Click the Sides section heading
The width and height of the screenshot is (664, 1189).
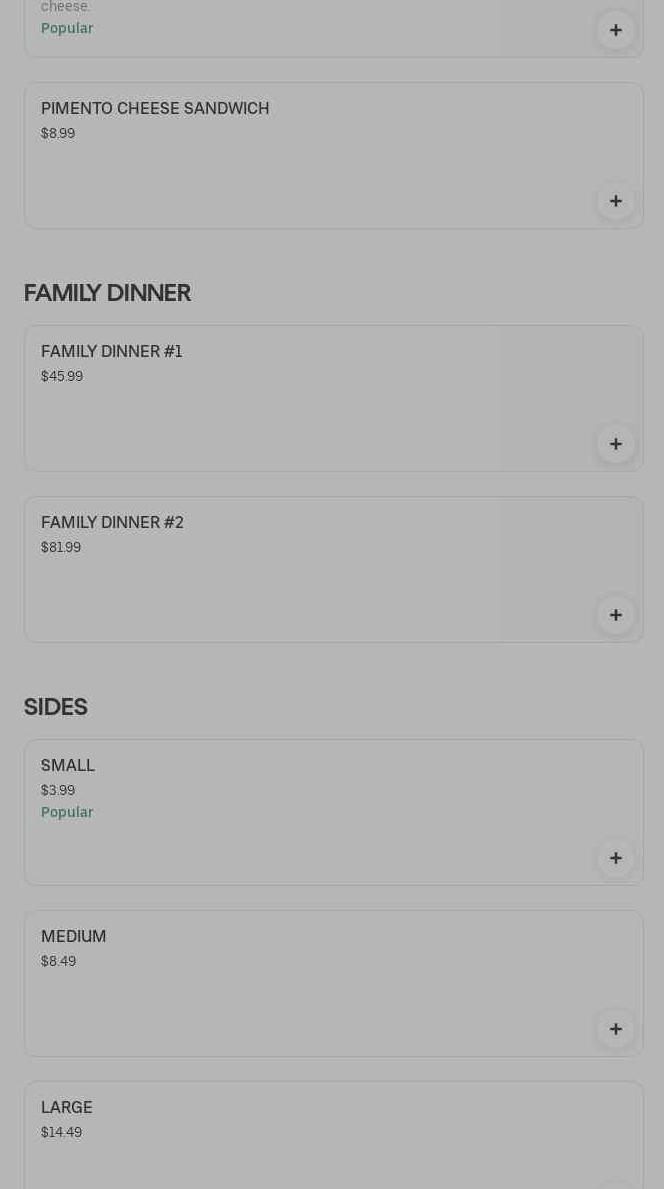pos(55,706)
